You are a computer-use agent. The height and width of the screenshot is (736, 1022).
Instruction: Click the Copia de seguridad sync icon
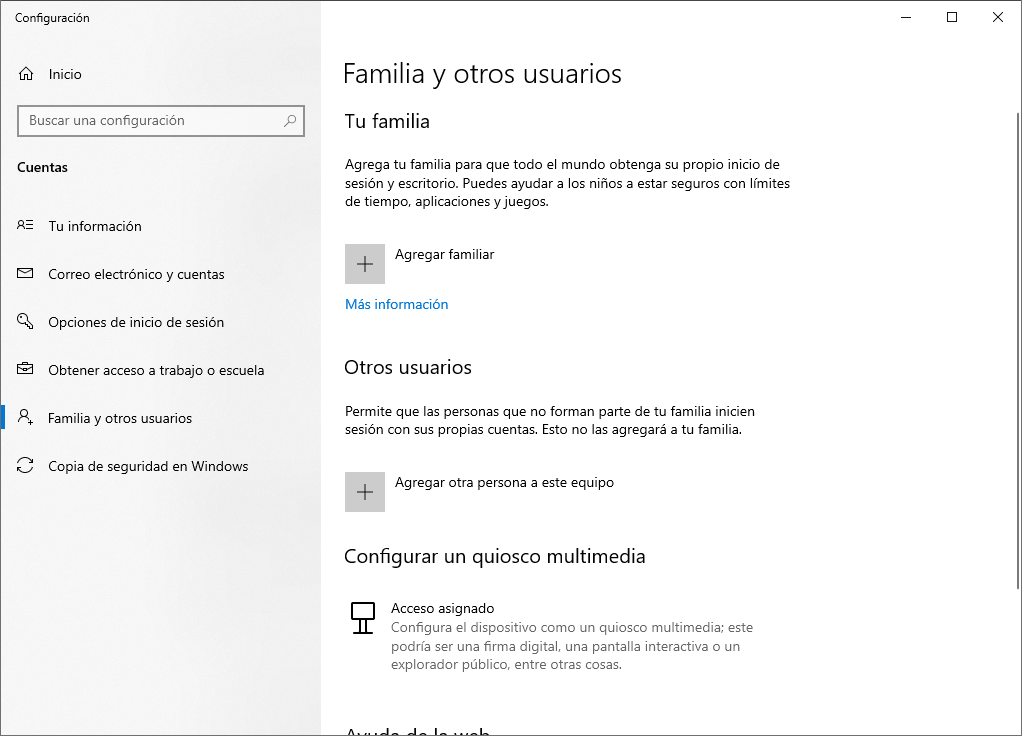26,466
